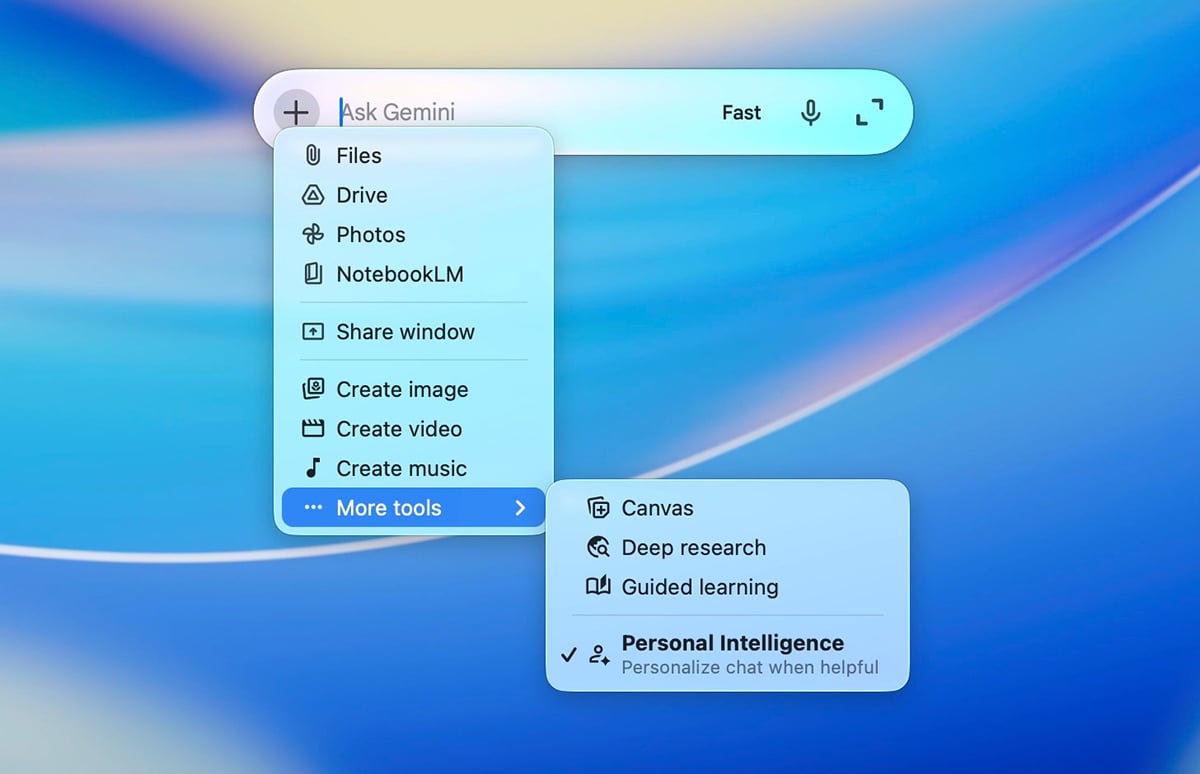This screenshot has height=774, width=1200.
Task: Click the Create video clapperboard icon
Action: click(313, 429)
